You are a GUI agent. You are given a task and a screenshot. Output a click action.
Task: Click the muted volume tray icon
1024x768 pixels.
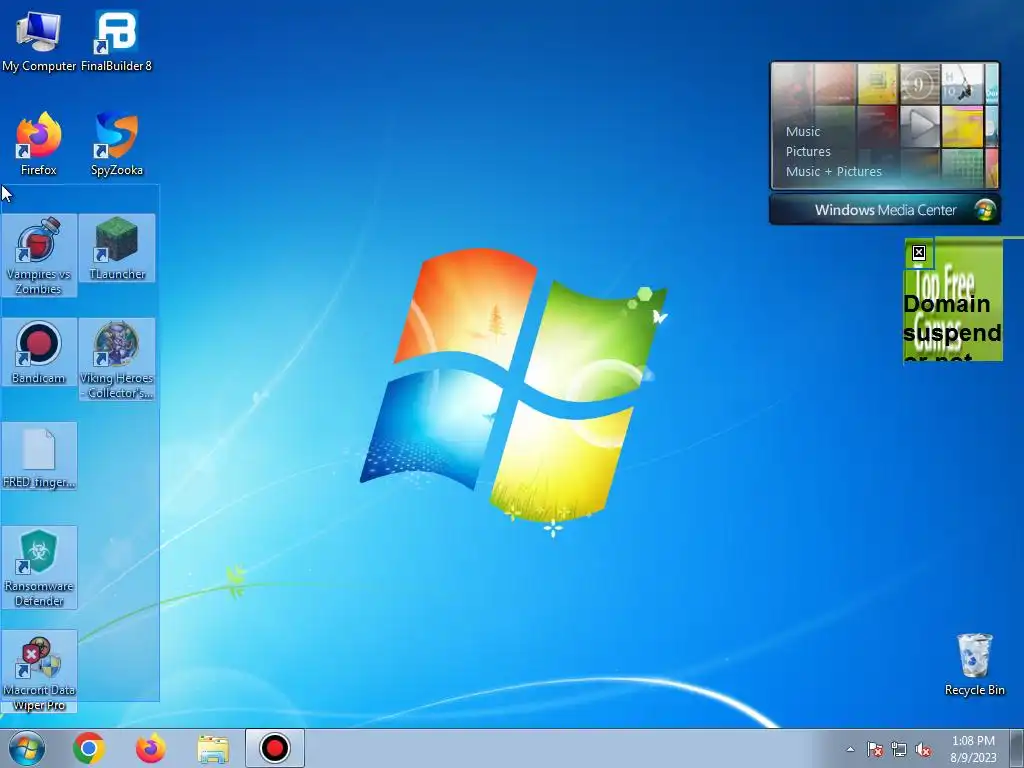click(x=923, y=749)
